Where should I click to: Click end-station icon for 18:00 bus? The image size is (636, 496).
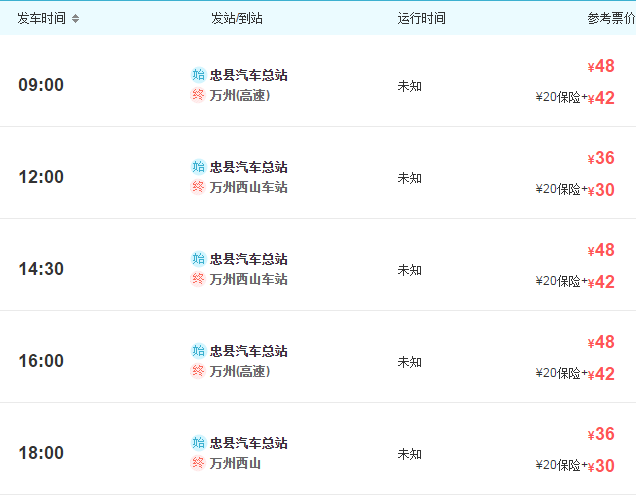(x=198, y=463)
